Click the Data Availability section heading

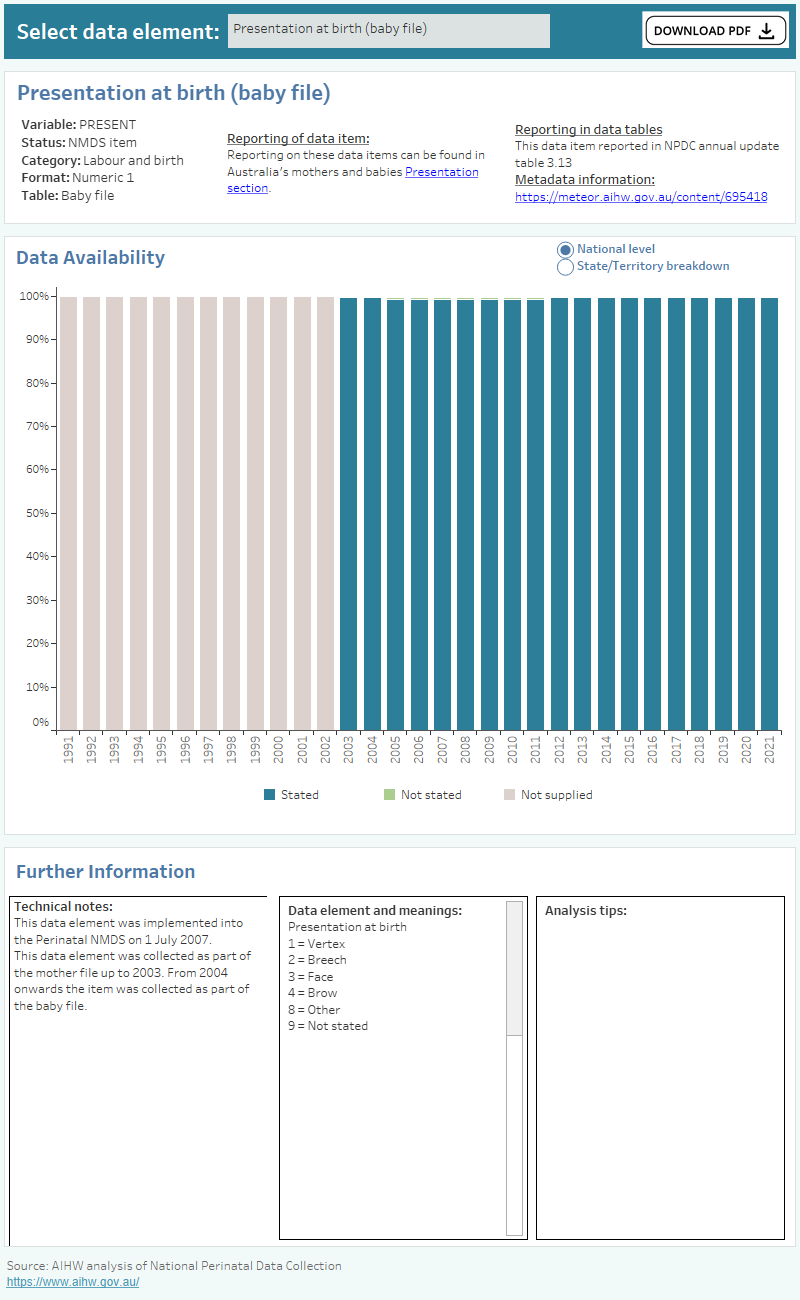(91, 257)
